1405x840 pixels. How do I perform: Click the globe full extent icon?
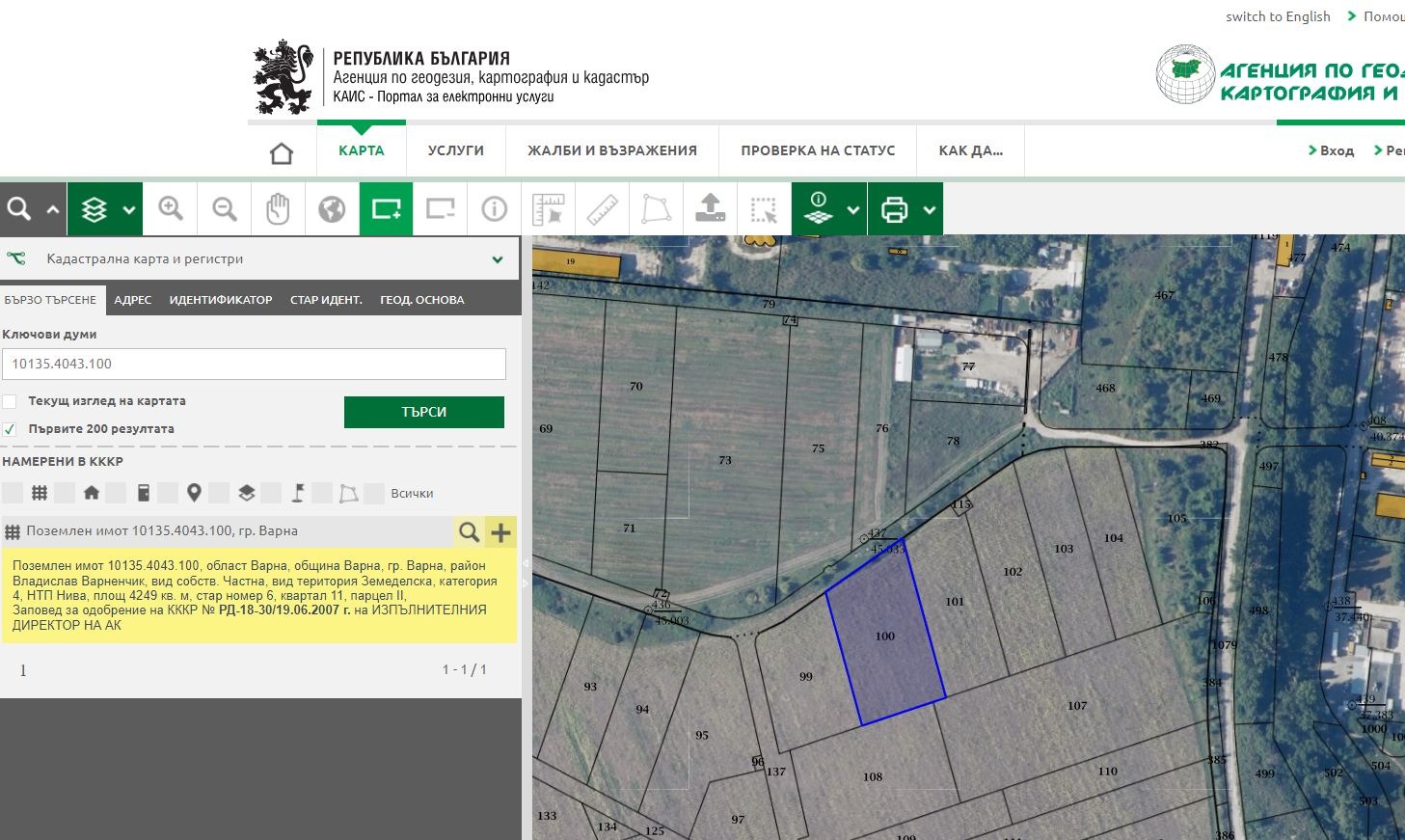click(332, 208)
